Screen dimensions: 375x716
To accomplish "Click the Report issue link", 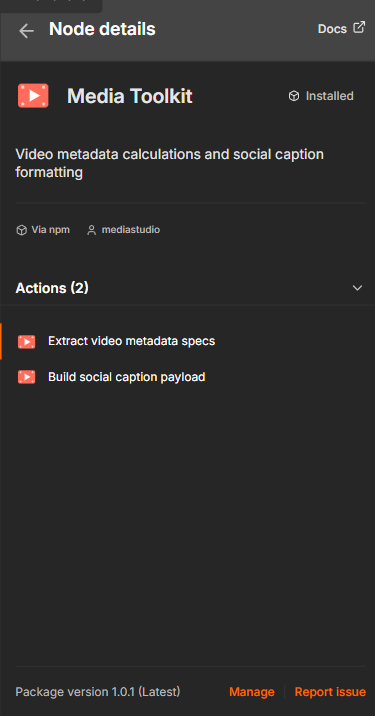I will pos(330,692).
